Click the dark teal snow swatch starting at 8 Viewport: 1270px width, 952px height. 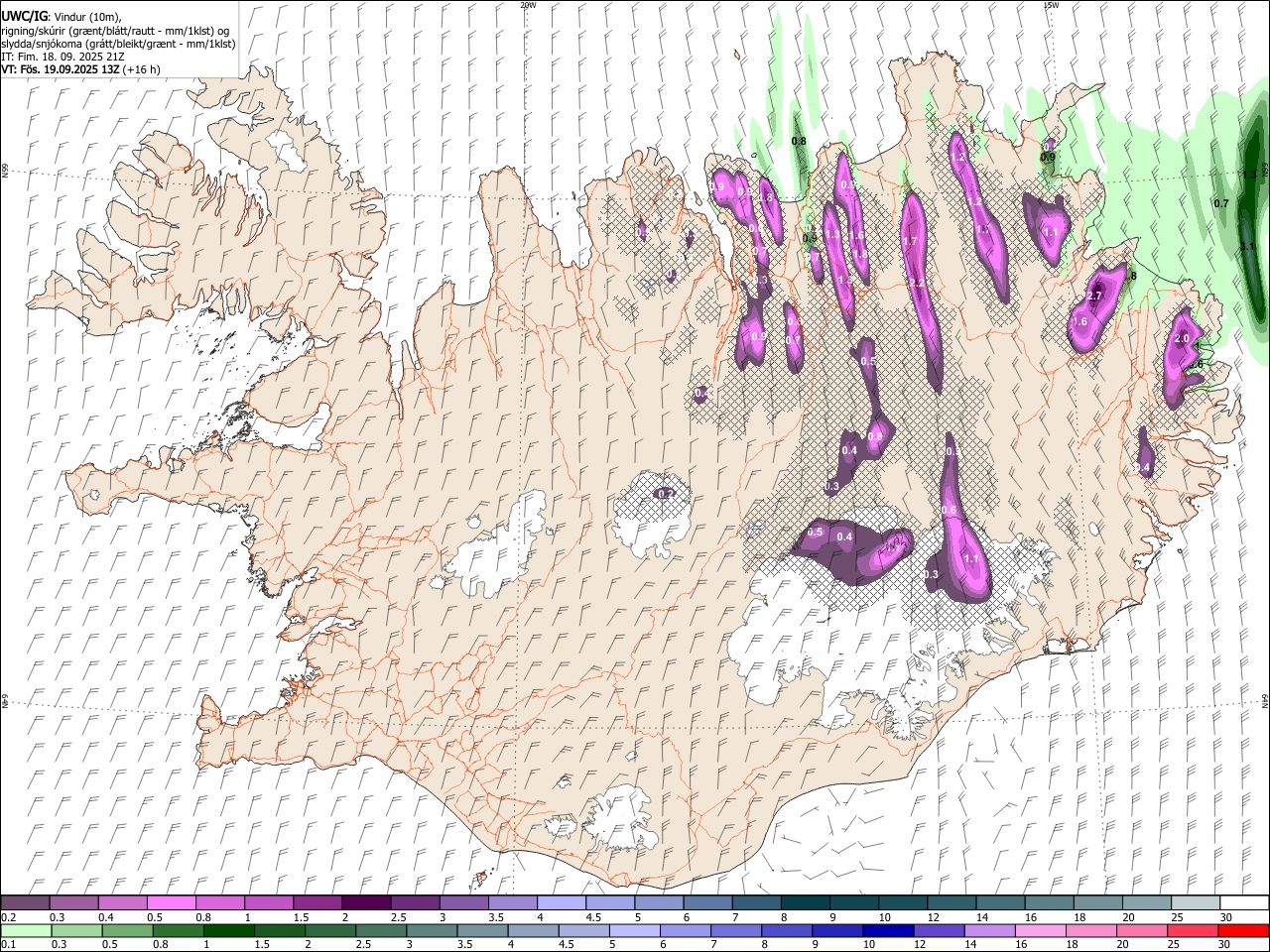805,903
